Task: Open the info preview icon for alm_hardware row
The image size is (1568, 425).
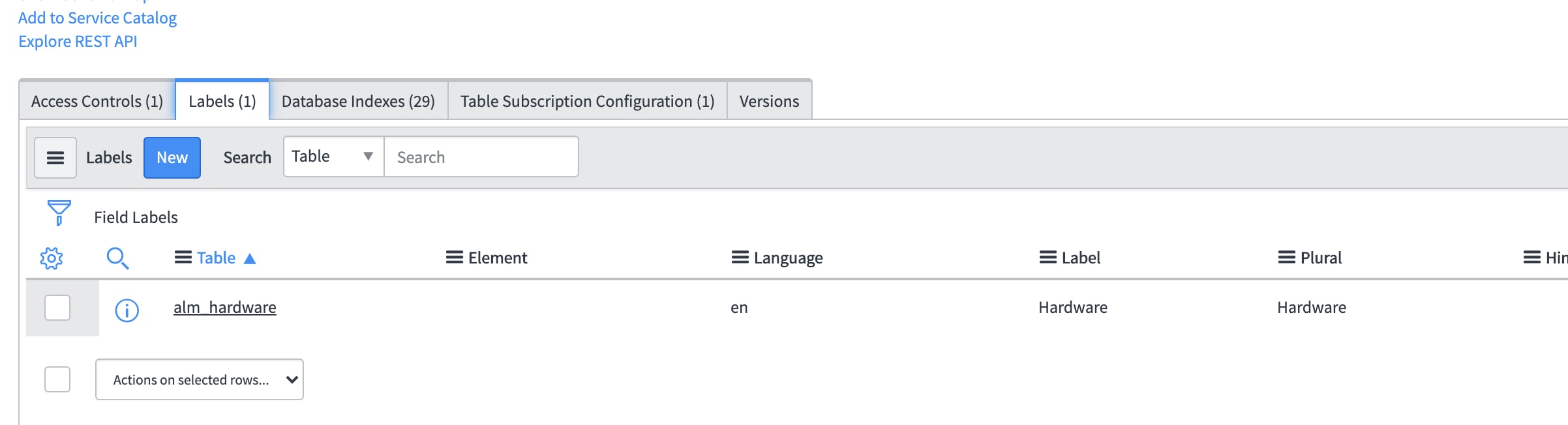Action: click(x=127, y=310)
